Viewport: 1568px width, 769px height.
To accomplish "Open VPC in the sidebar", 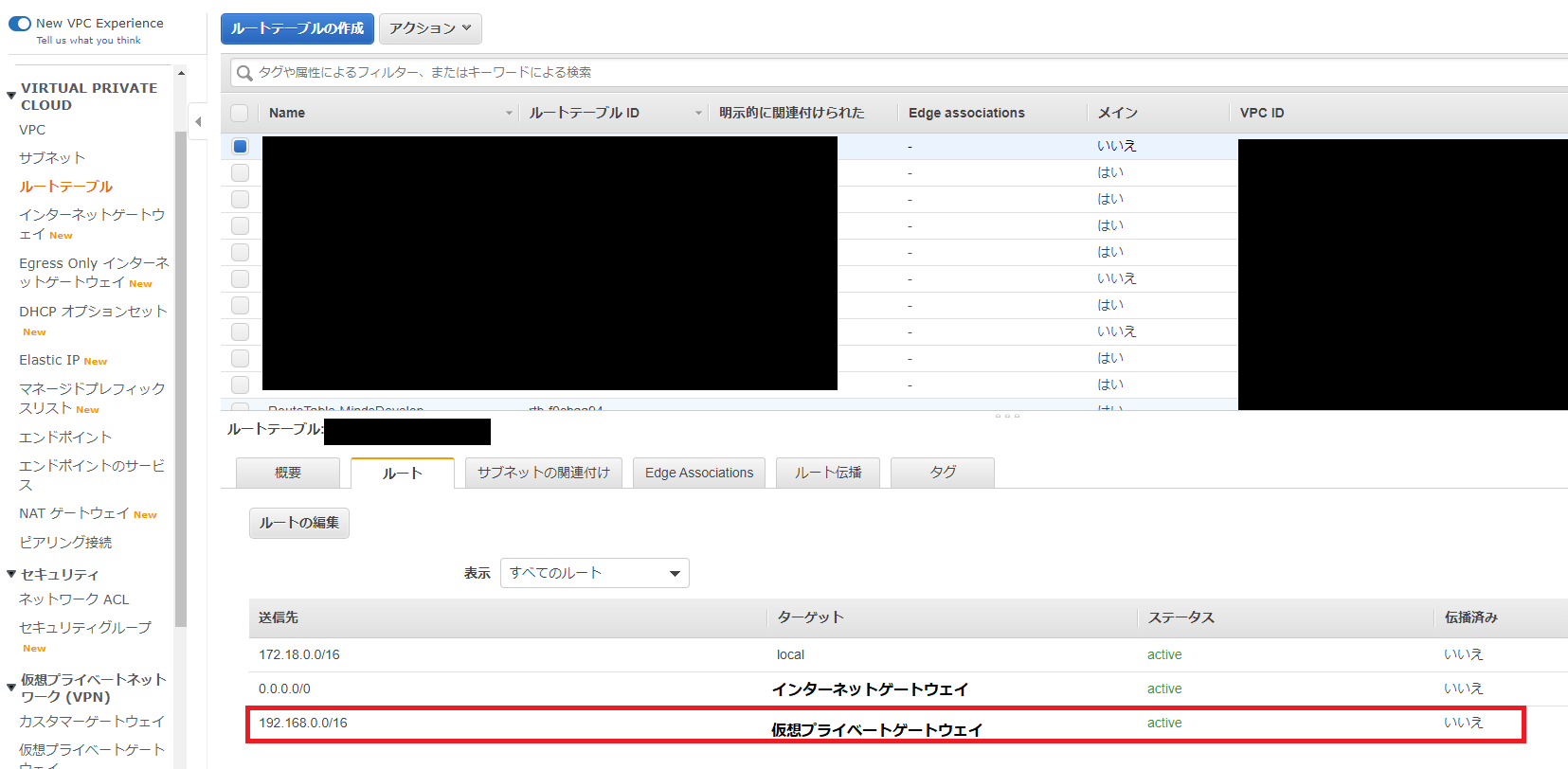I will pos(32,130).
